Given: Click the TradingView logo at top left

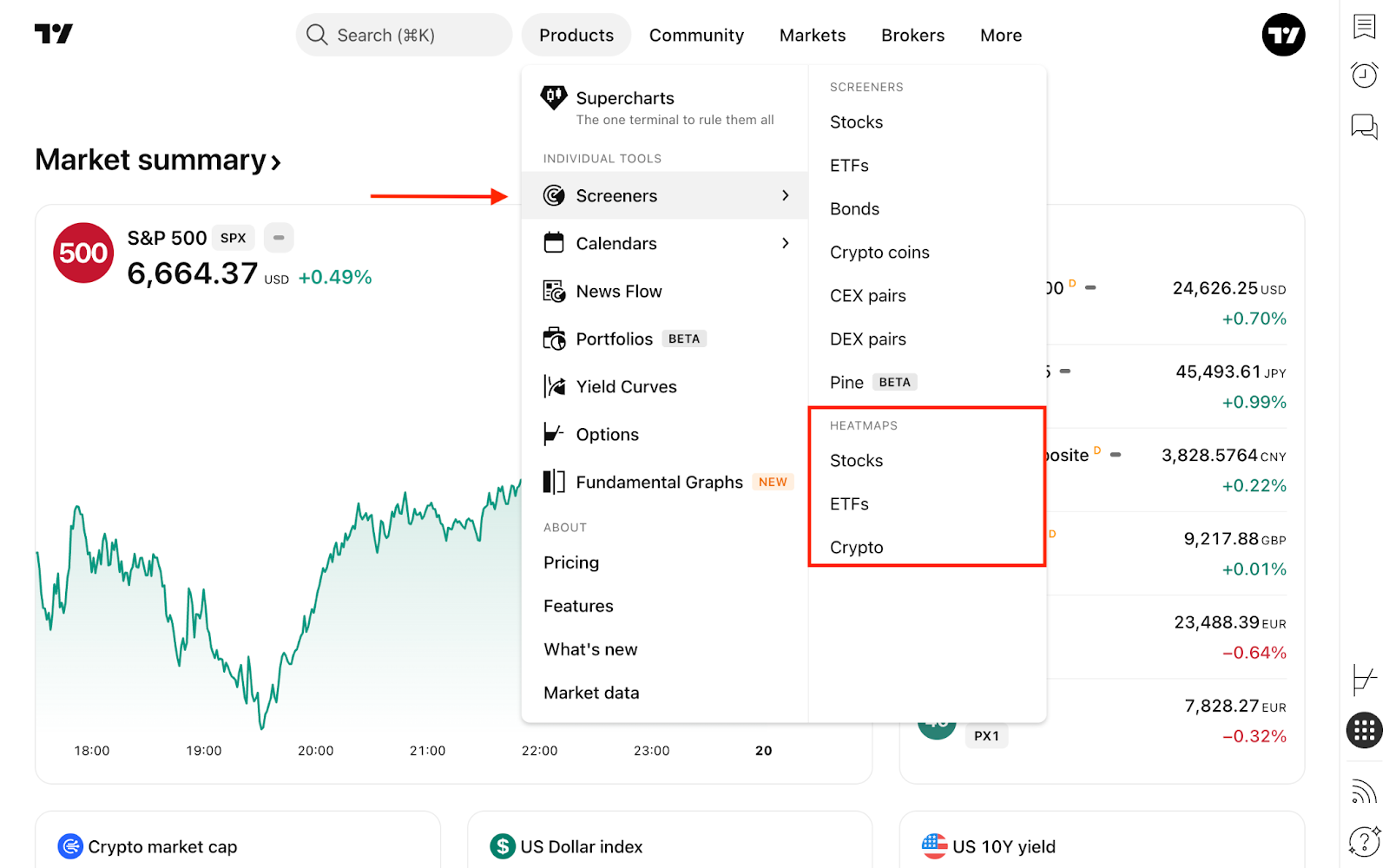Looking at the screenshot, I should [x=54, y=34].
